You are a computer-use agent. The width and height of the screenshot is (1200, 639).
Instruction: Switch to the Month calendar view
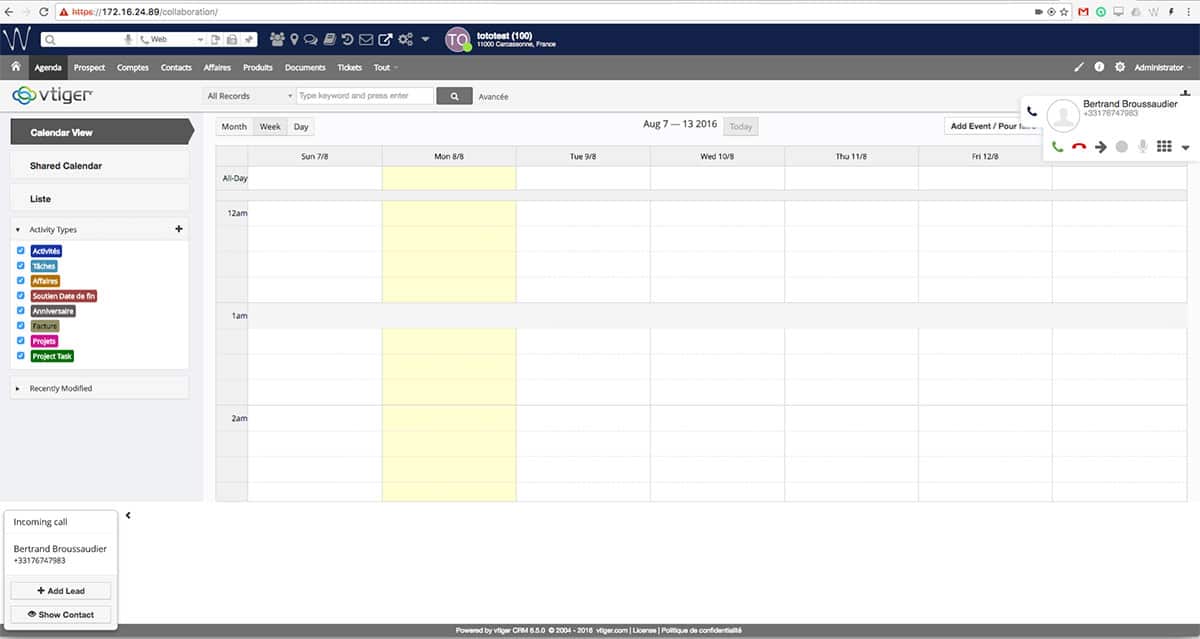234,127
